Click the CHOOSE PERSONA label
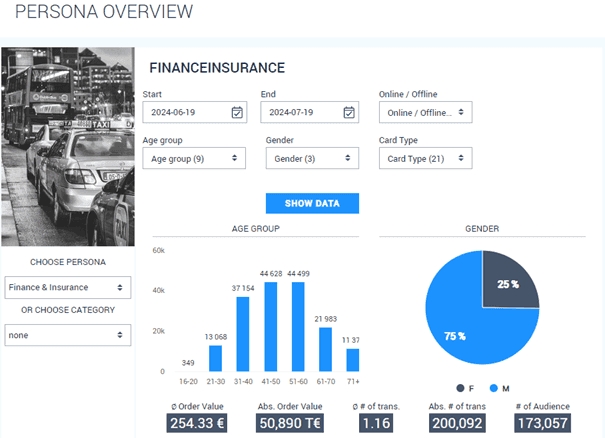Screen dimensions: 605x438 pos(68,262)
